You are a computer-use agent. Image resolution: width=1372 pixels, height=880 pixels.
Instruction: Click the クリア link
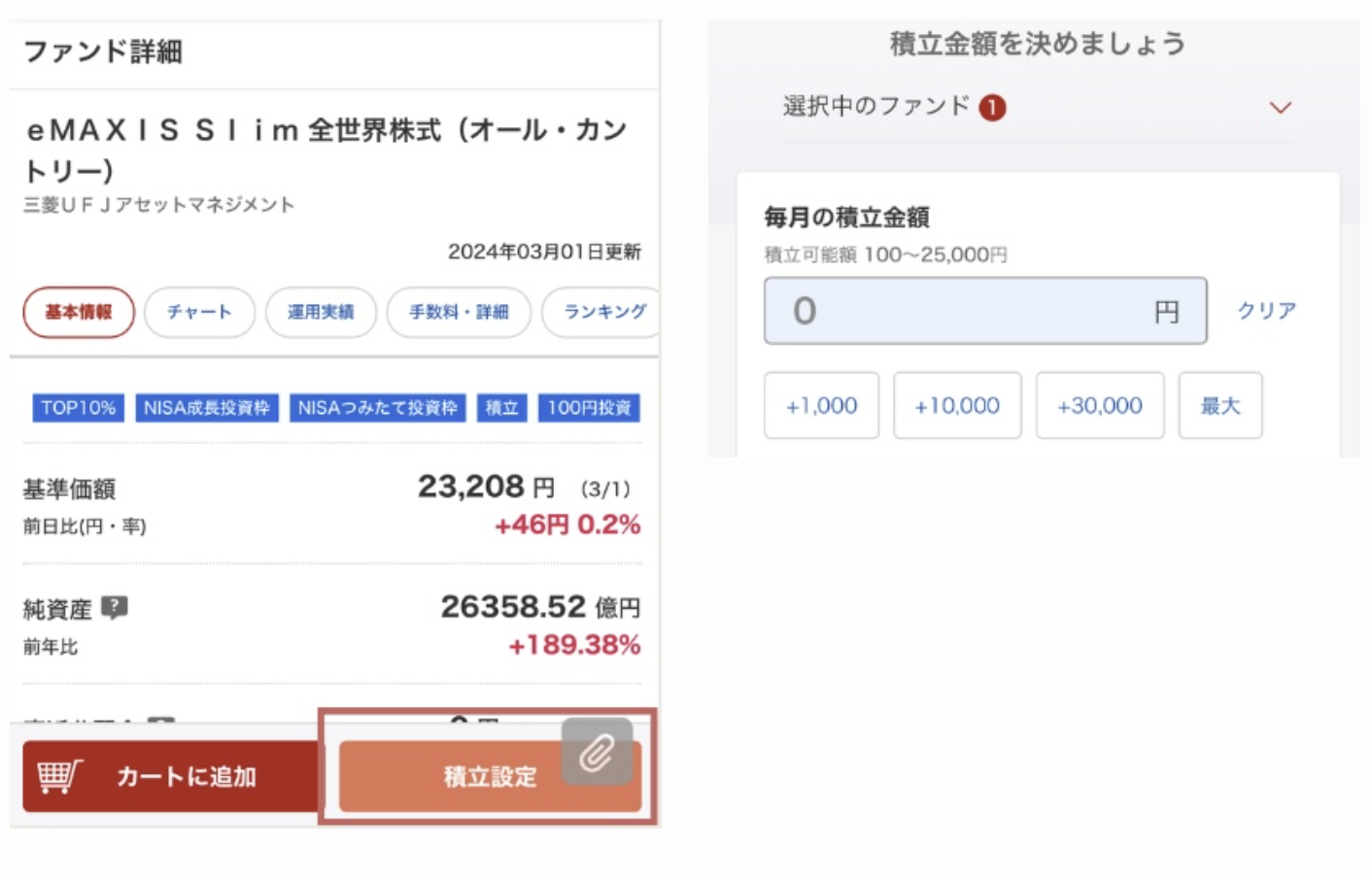(1266, 311)
